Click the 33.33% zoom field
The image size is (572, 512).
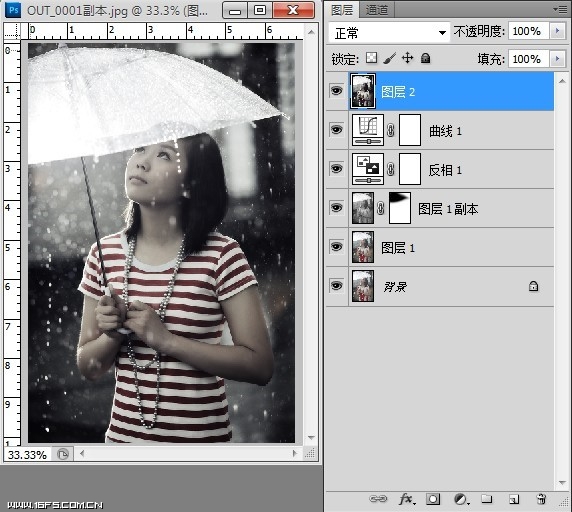pos(28,455)
